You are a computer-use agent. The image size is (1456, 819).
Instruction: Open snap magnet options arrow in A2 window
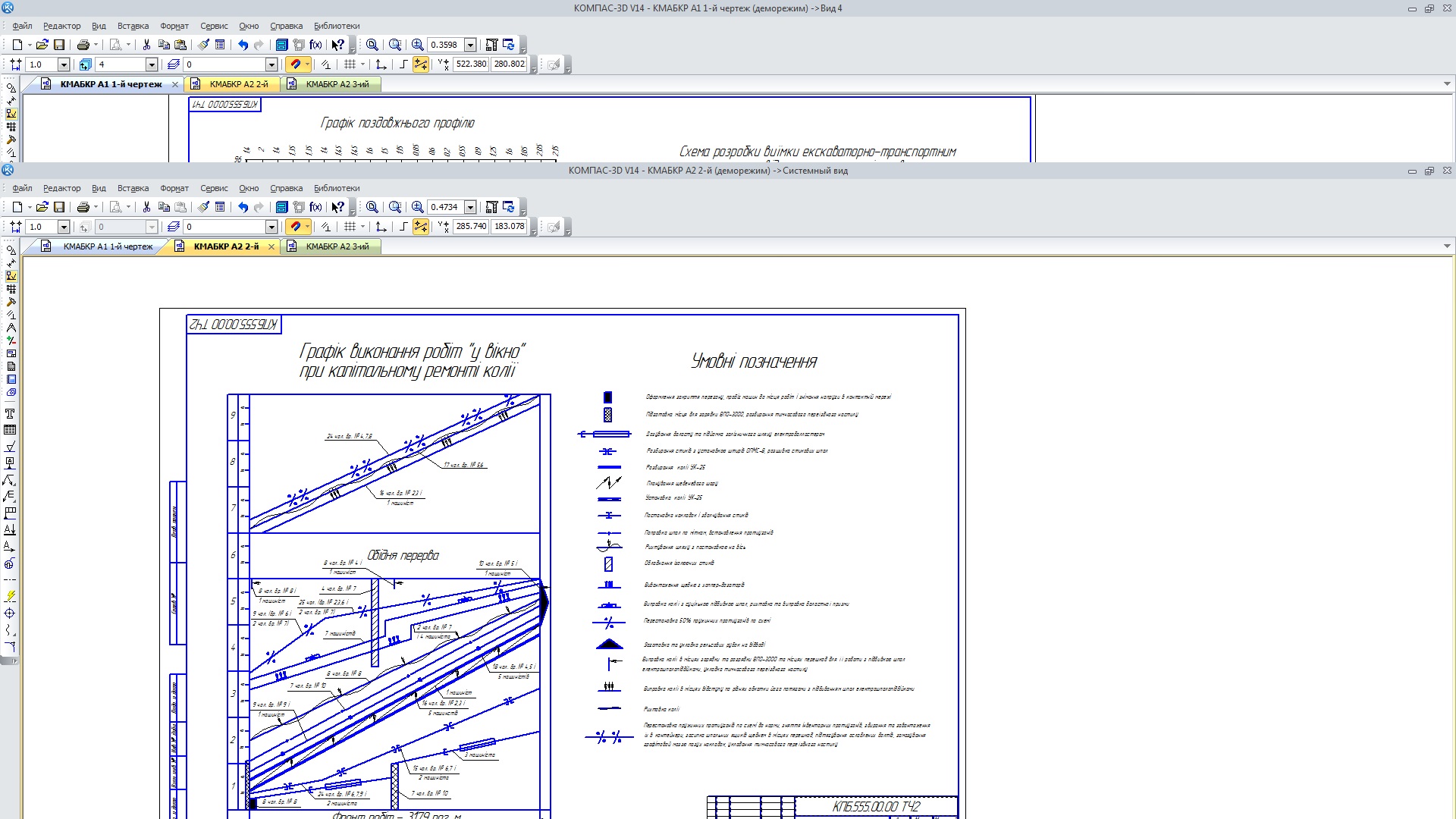point(307,227)
